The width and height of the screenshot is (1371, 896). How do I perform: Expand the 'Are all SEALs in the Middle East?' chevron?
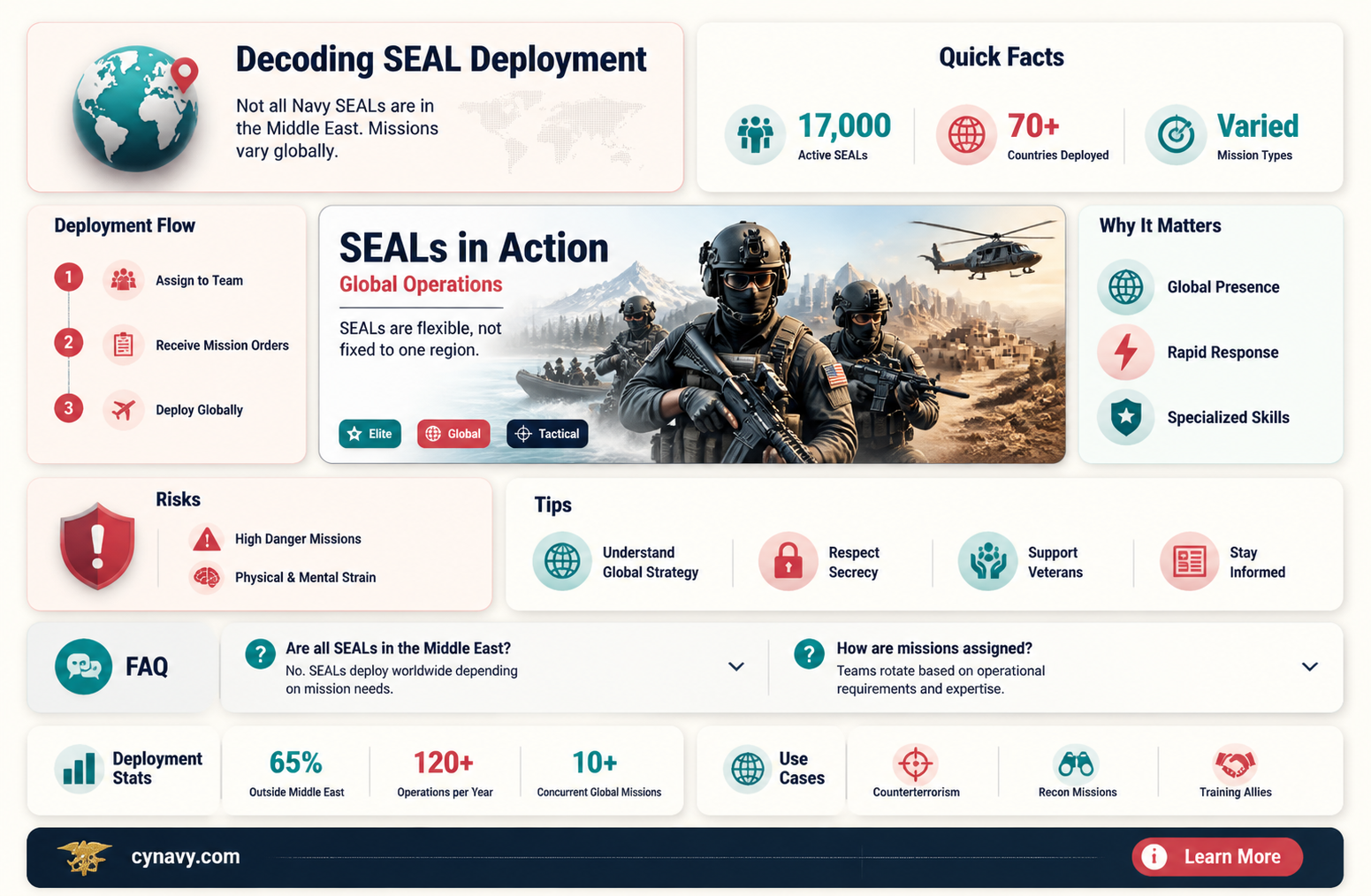click(x=735, y=666)
